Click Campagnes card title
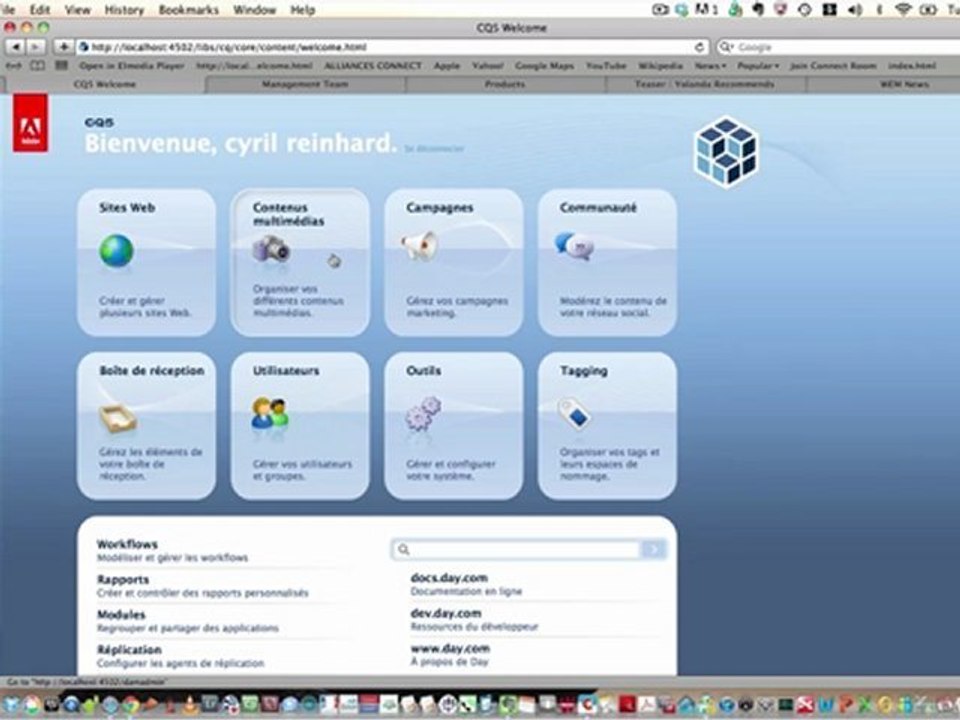 [440, 208]
